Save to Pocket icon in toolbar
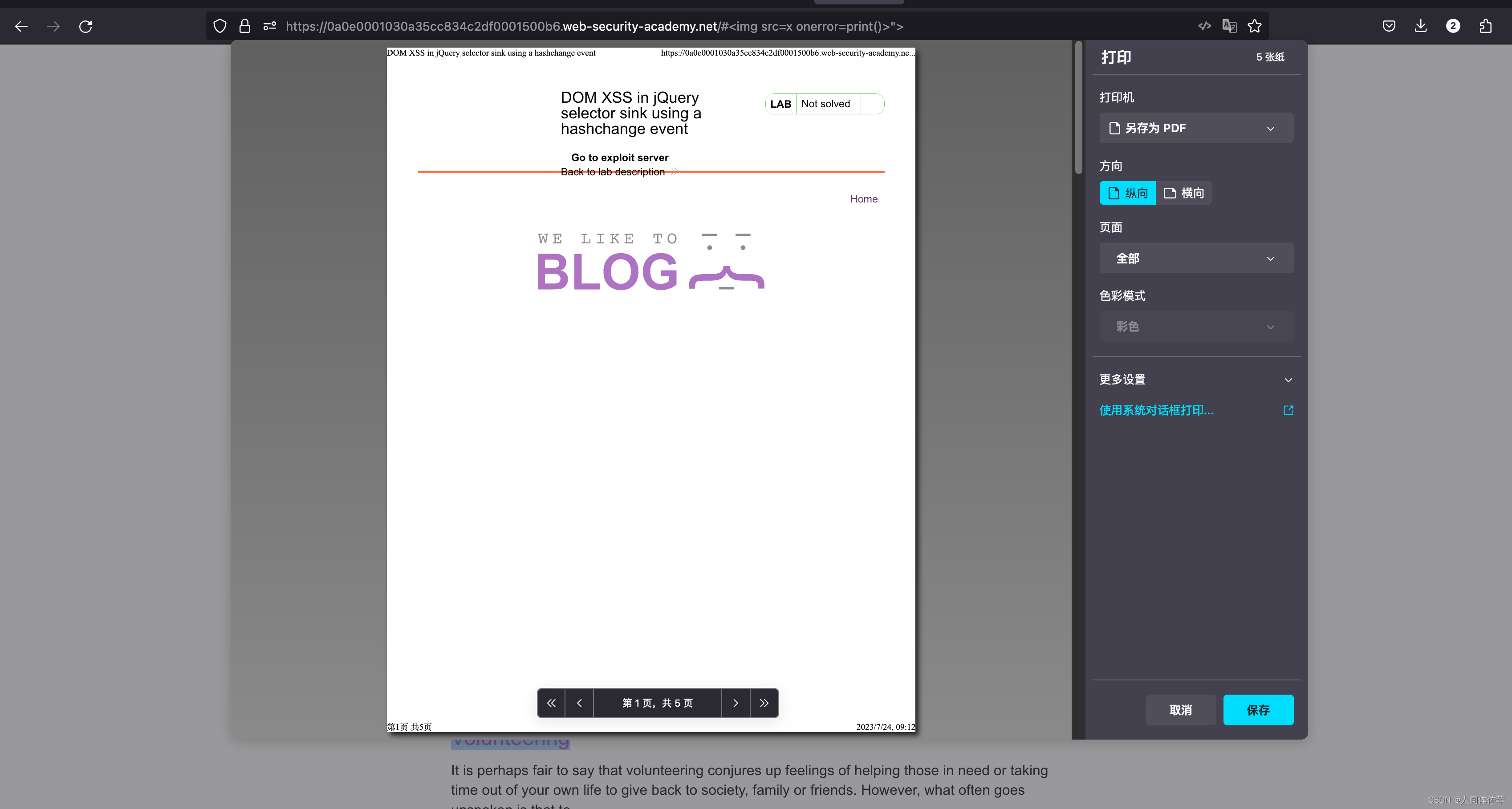Viewport: 1512px width, 809px height. (1389, 26)
